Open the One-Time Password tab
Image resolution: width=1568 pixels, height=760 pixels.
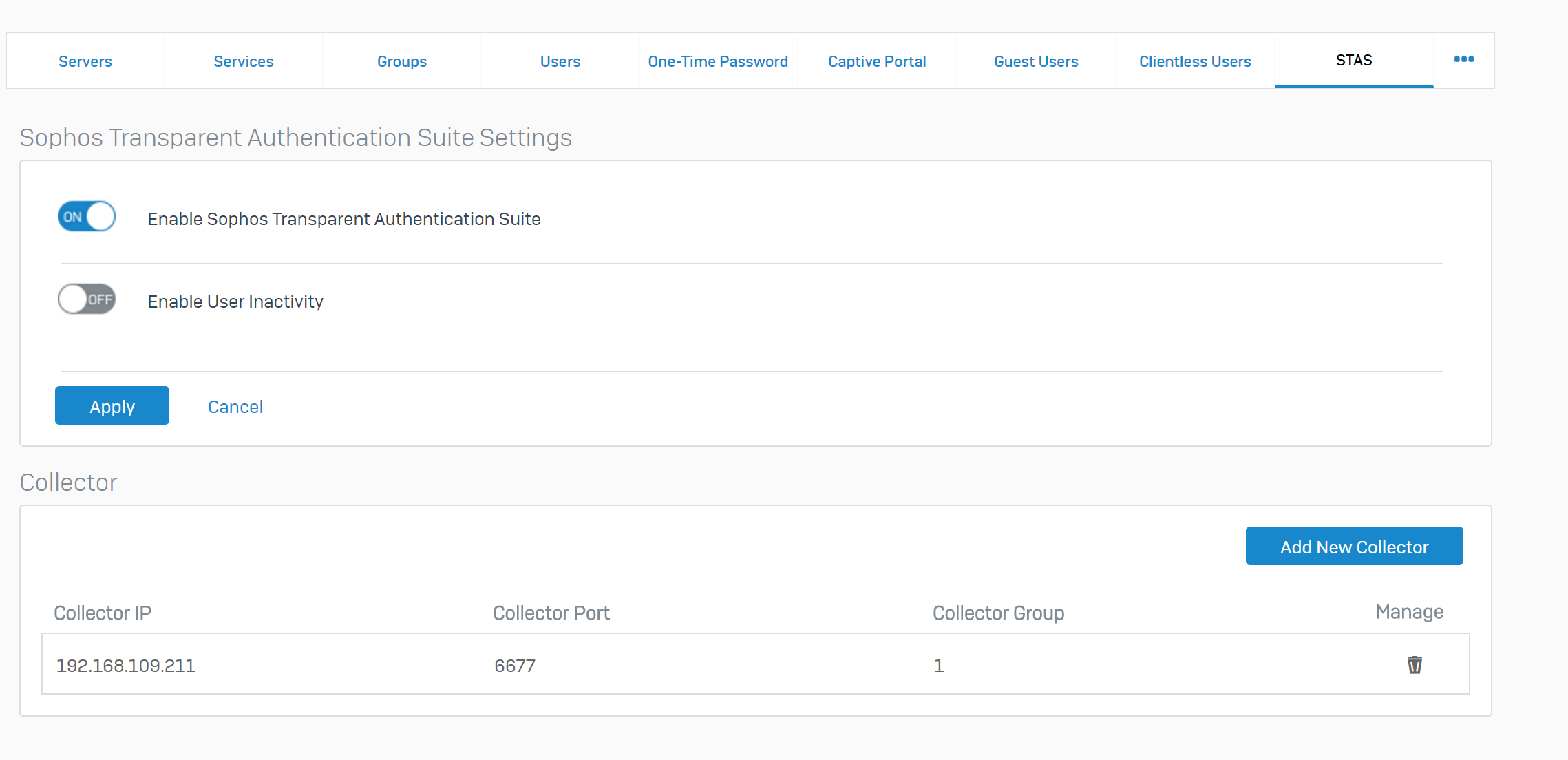click(718, 61)
